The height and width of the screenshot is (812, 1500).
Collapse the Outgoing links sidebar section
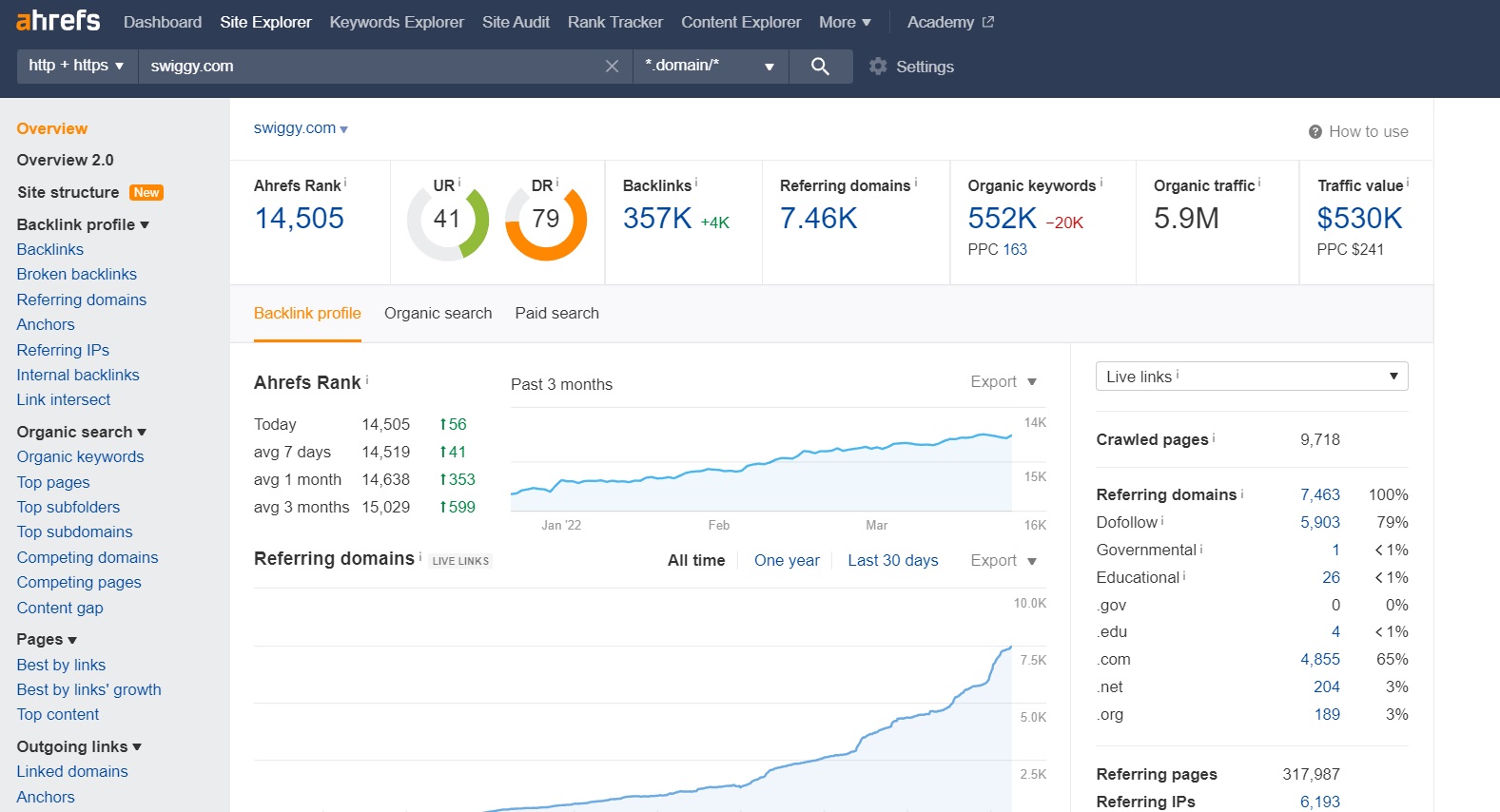pos(79,746)
